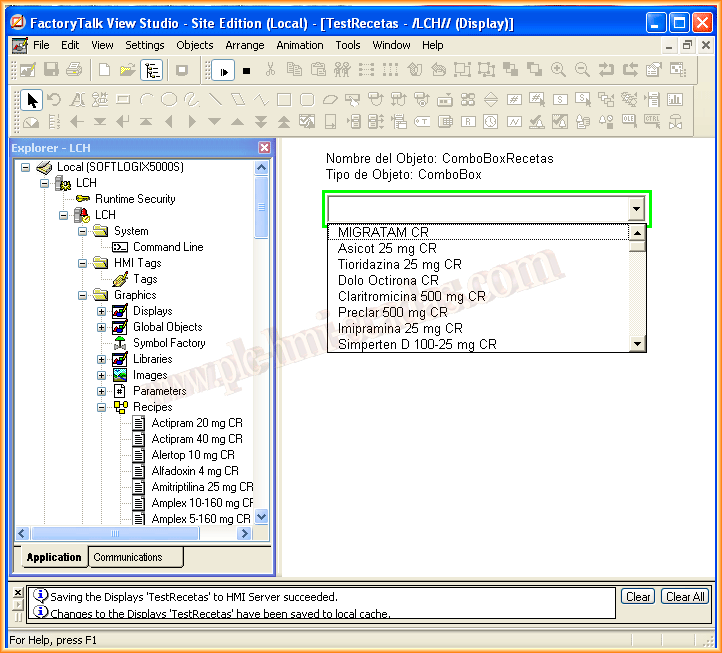Select Symbol Factory in Explorer tree
The width and height of the screenshot is (722, 653).
(168, 343)
